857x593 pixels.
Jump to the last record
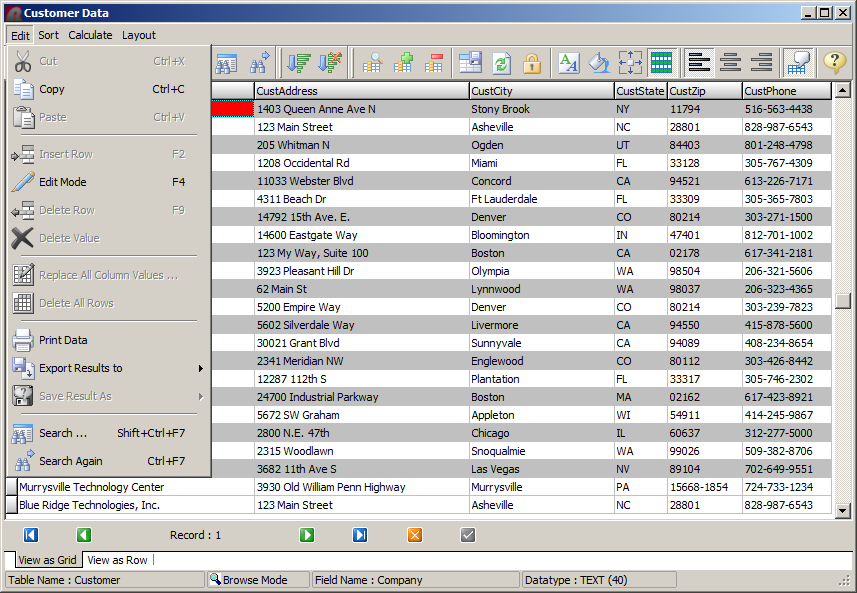(360, 535)
